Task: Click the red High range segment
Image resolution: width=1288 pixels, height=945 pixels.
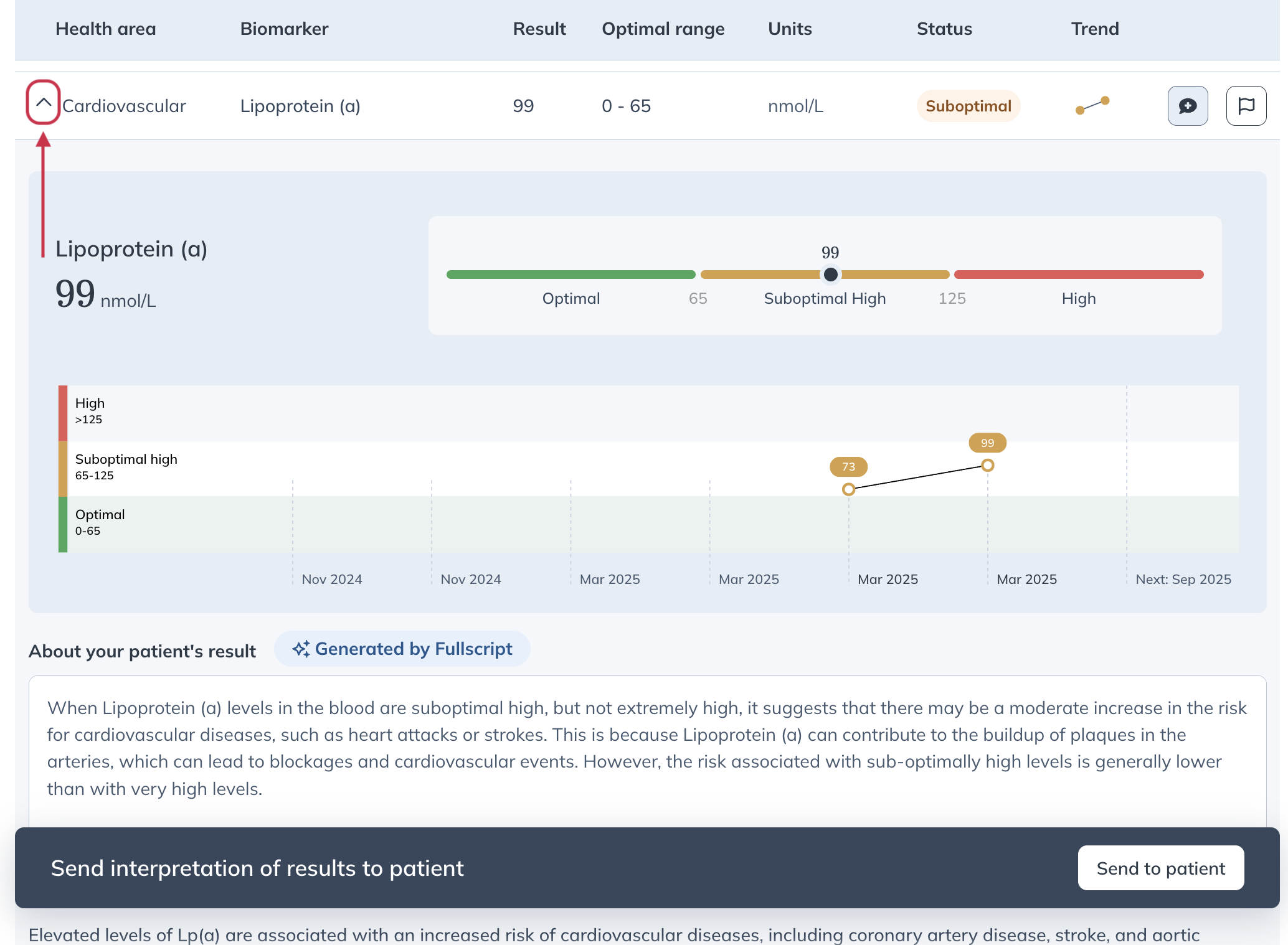Action: click(x=1079, y=275)
